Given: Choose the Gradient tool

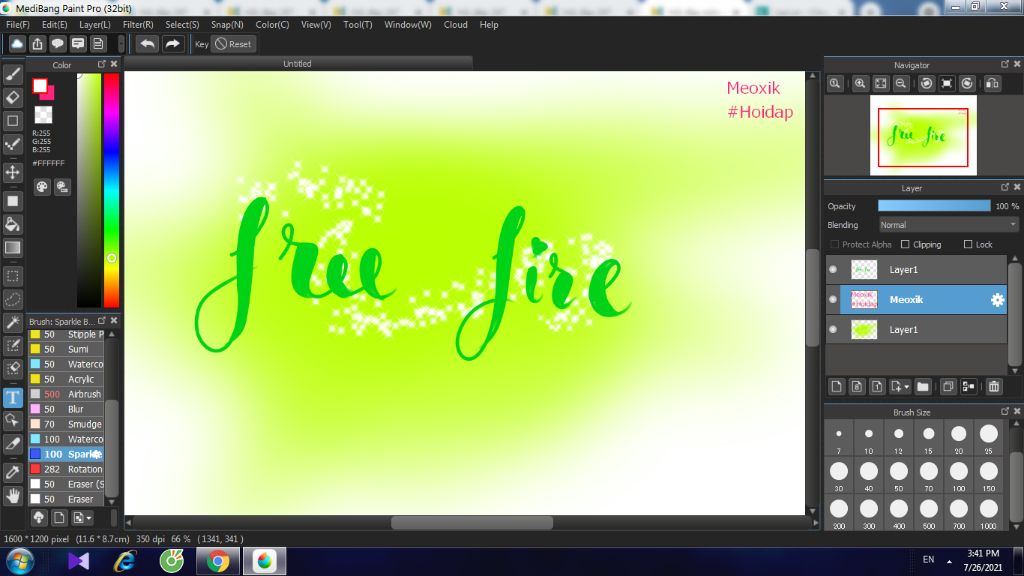Looking at the screenshot, I should coord(12,248).
